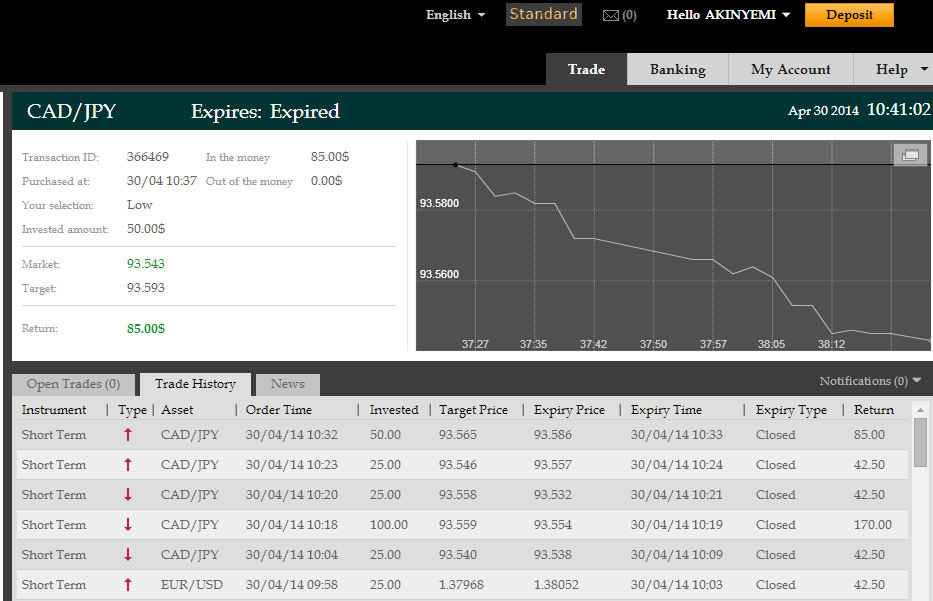Click the Out of the money value 0.00$
933x601 pixels.
click(326, 181)
